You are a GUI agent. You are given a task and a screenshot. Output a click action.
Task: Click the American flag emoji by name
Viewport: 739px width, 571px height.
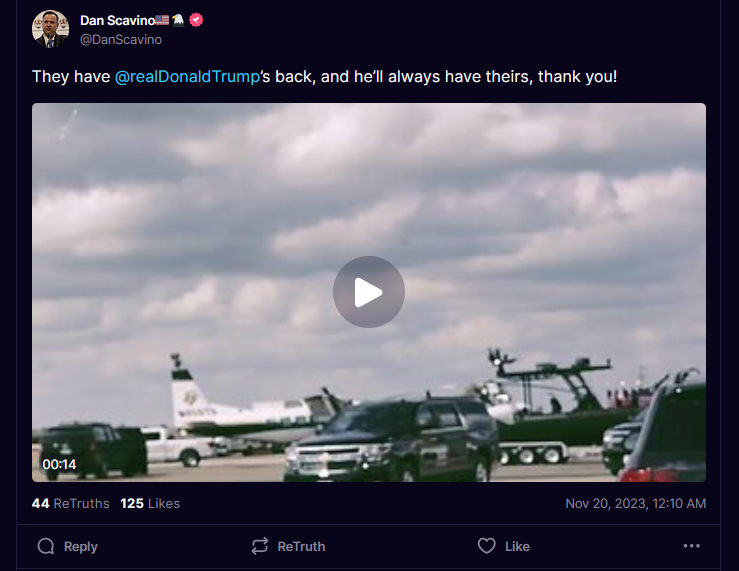162,20
